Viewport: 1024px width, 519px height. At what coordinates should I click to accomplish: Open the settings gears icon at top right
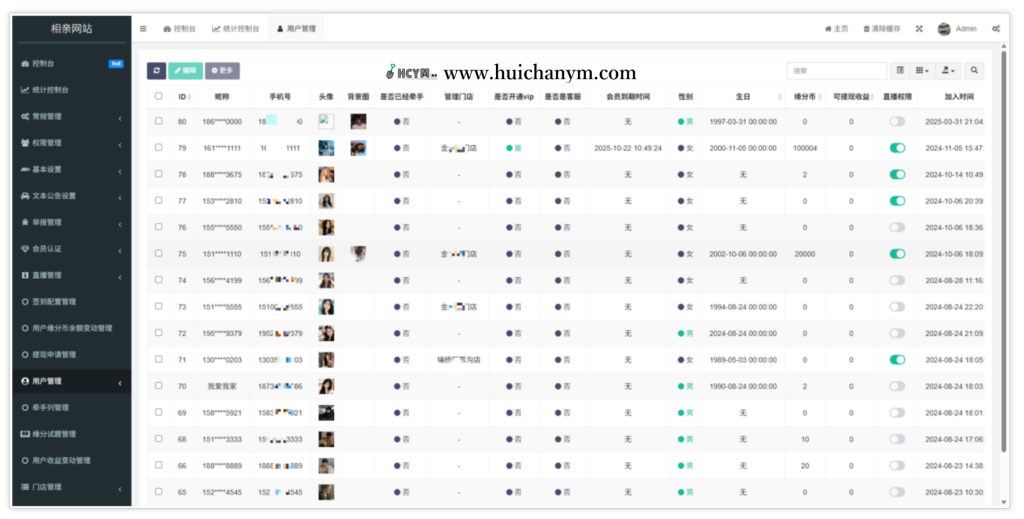pyautogui.click(x=995, y=29)
